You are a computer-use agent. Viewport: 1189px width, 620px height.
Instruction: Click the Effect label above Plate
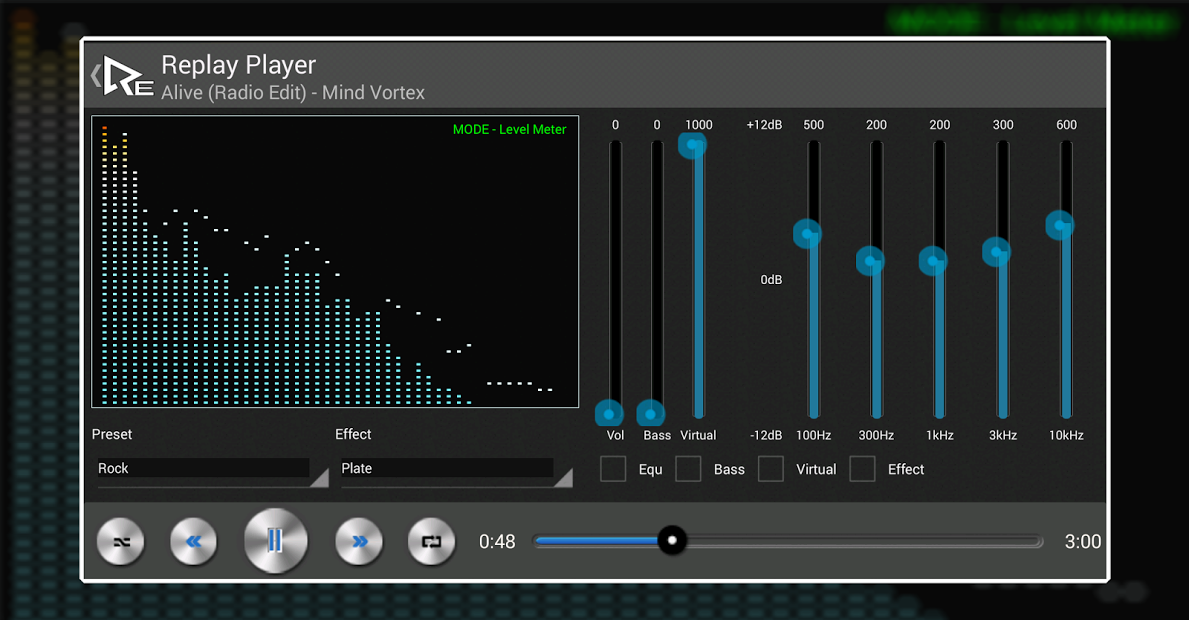click(x=353, y=434)
